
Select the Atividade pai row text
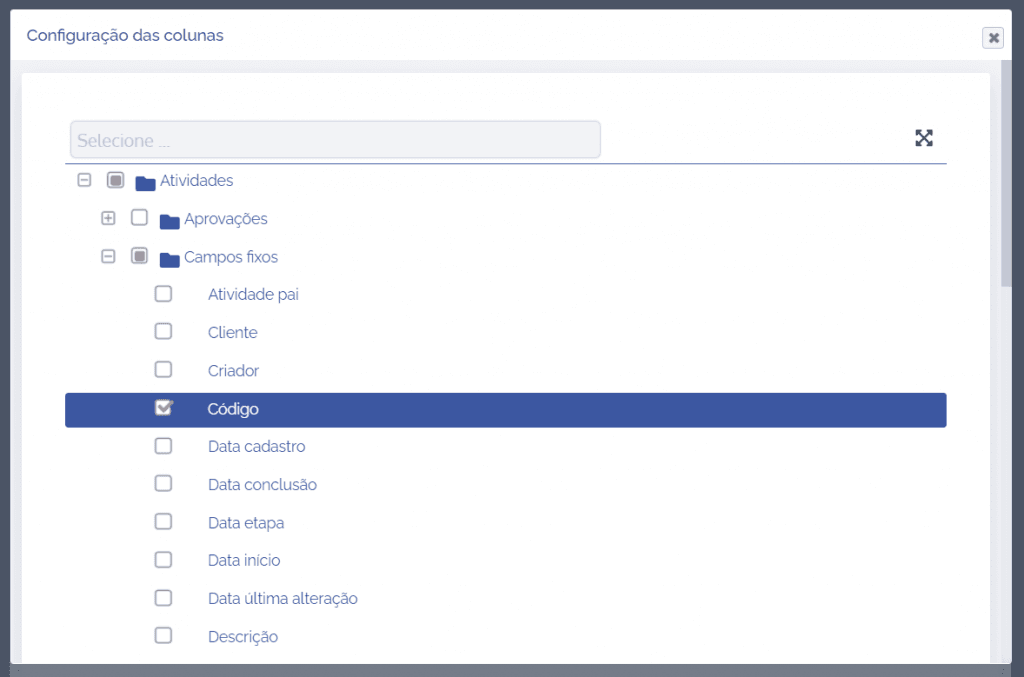coord(253,294)
